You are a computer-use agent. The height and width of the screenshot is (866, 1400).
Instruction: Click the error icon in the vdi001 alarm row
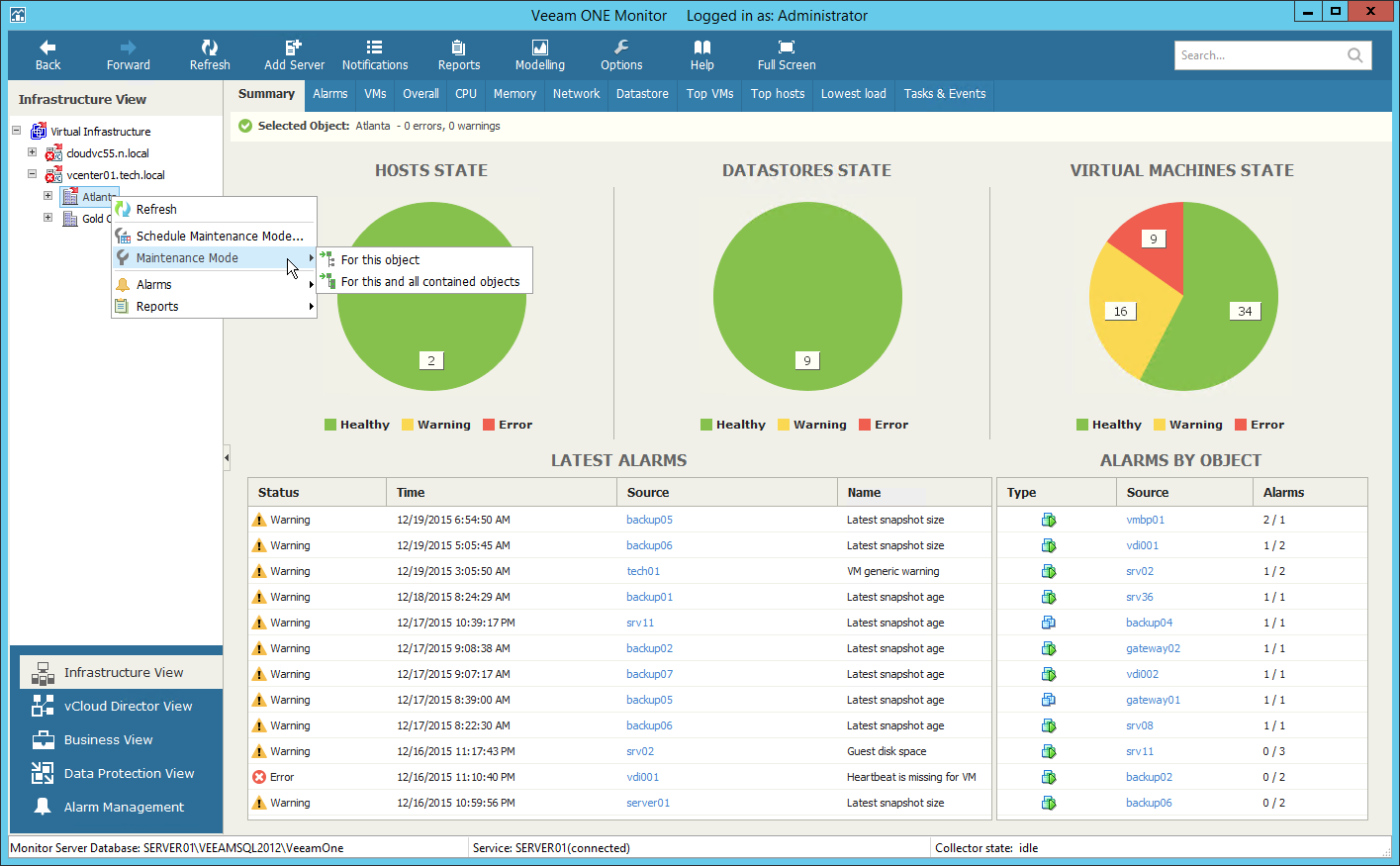click(x=259, y=777)
